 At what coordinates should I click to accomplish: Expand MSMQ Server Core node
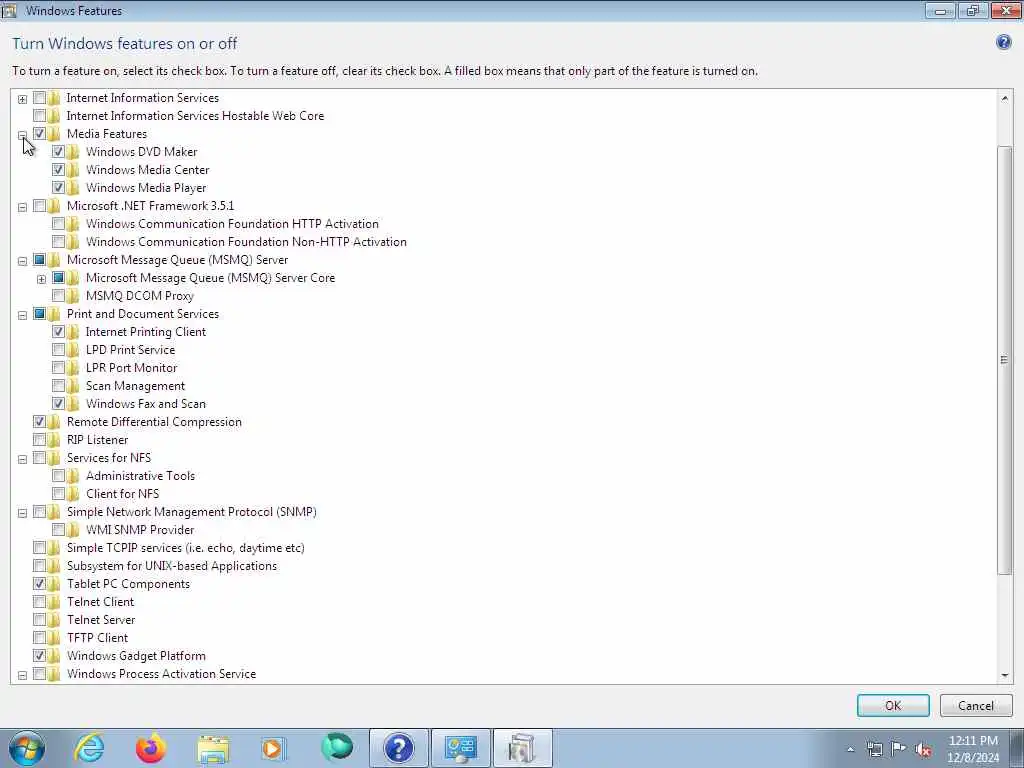pos(41,280)
